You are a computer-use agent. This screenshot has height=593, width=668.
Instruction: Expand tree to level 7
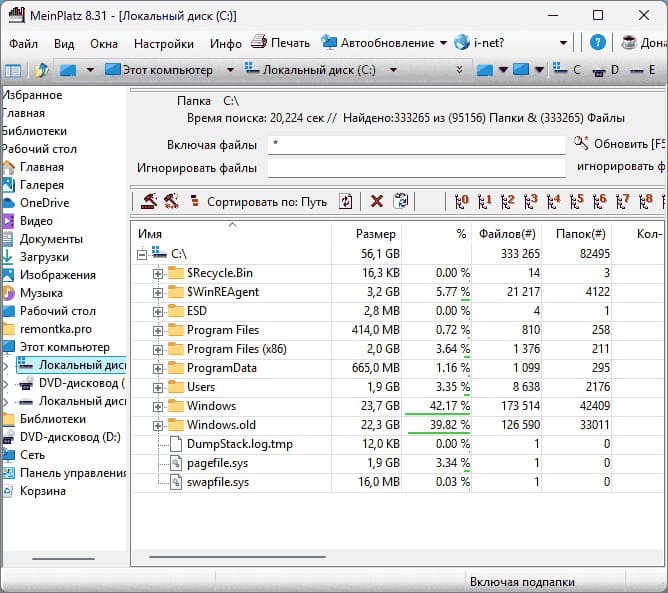(622, 201)
